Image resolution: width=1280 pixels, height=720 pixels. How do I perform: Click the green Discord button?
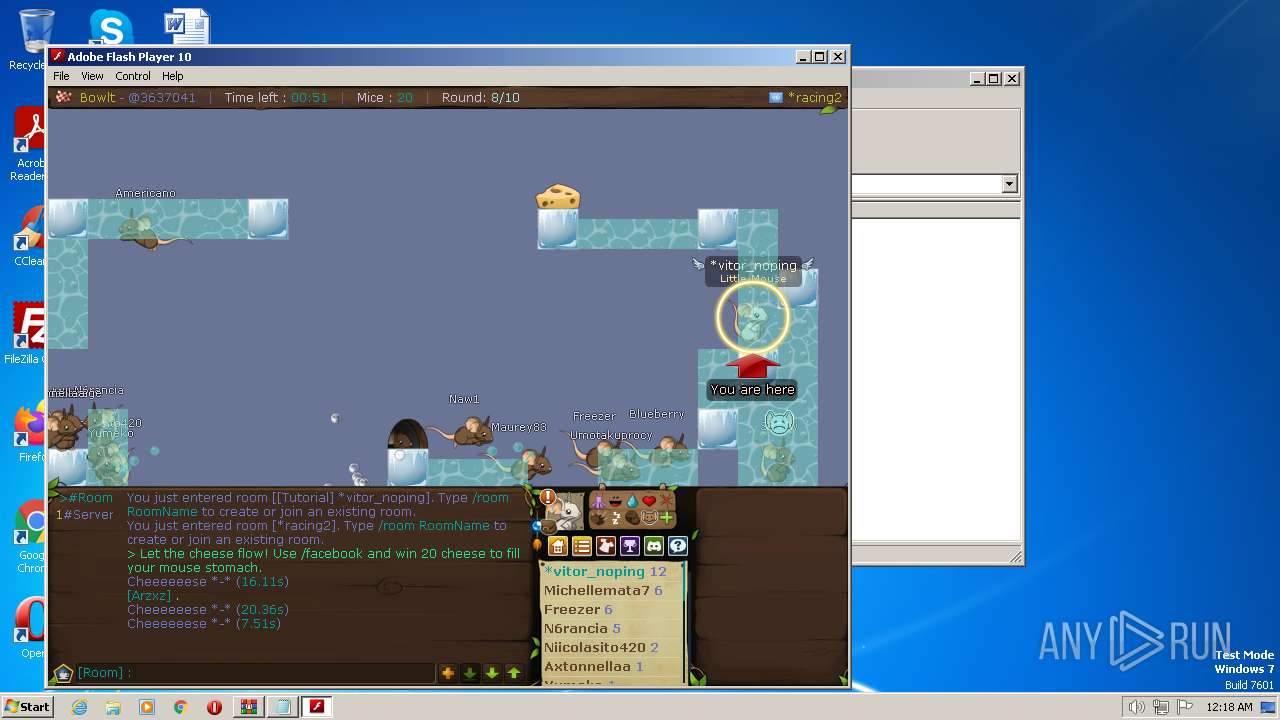click(654, 546)
